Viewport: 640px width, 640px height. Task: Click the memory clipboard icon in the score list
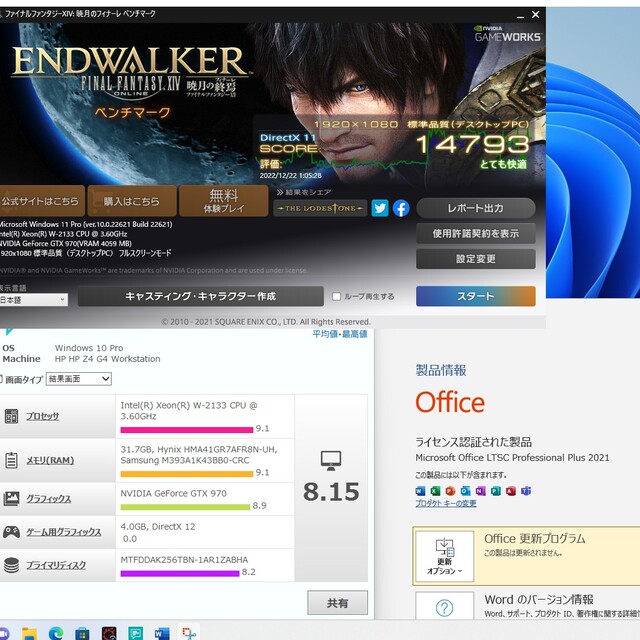click(11, 460)
